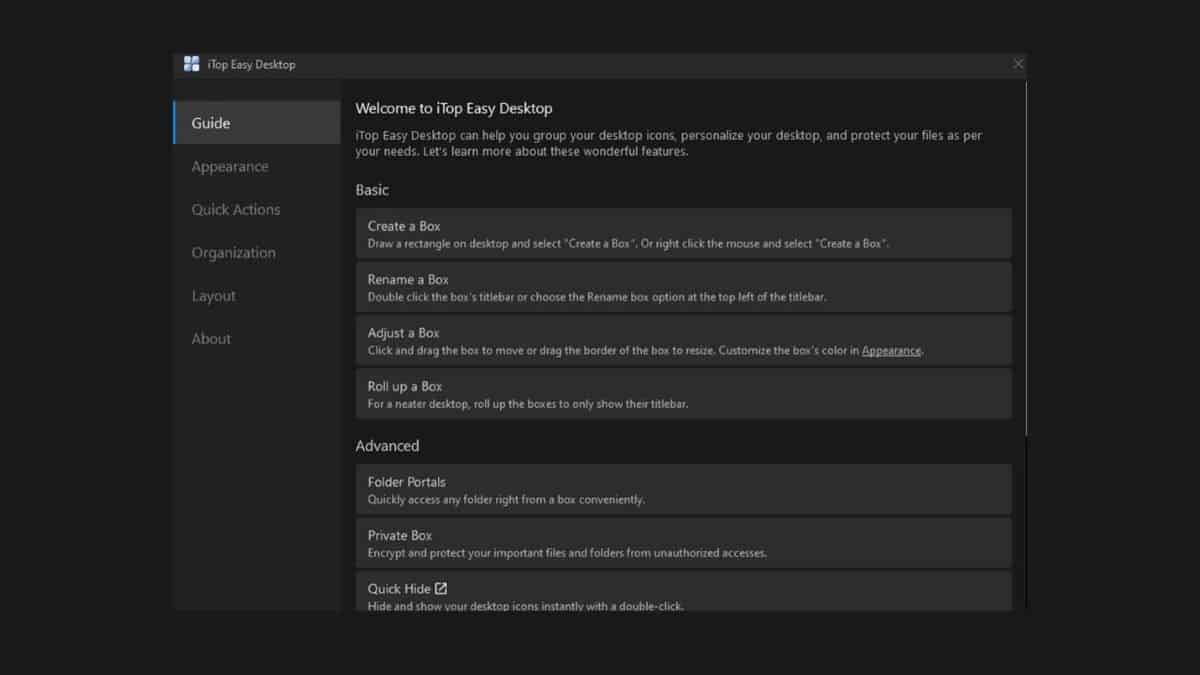The image size is (1200, 675).
Task: Click the intro paragraph about grouping desktop icons
Action: point(669,143)
